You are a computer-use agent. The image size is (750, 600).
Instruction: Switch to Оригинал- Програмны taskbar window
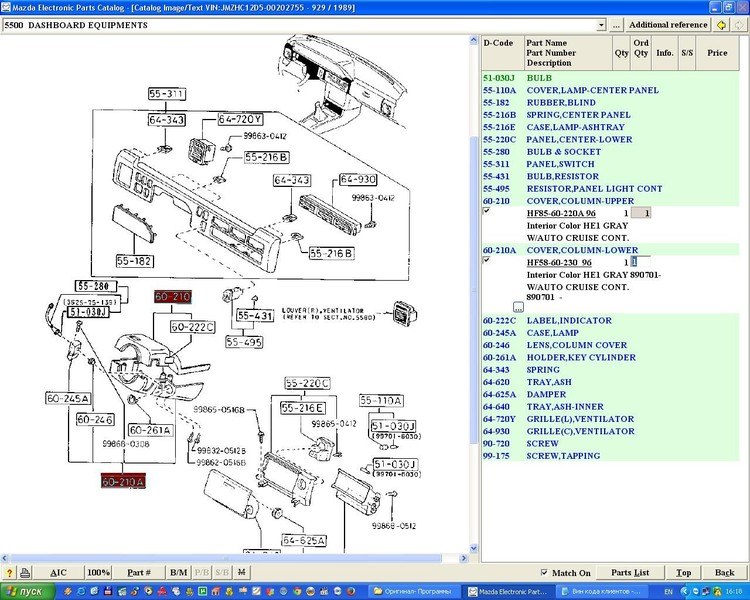click(x=416, y=592)
